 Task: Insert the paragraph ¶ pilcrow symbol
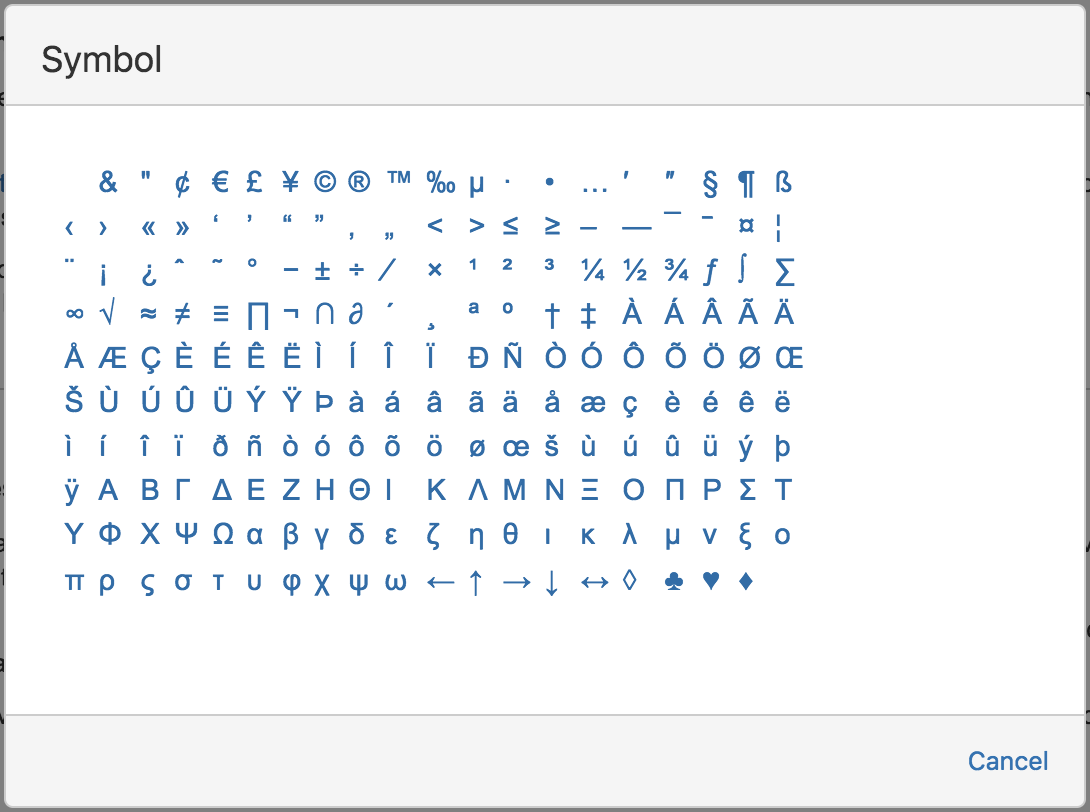click(746, 184)
